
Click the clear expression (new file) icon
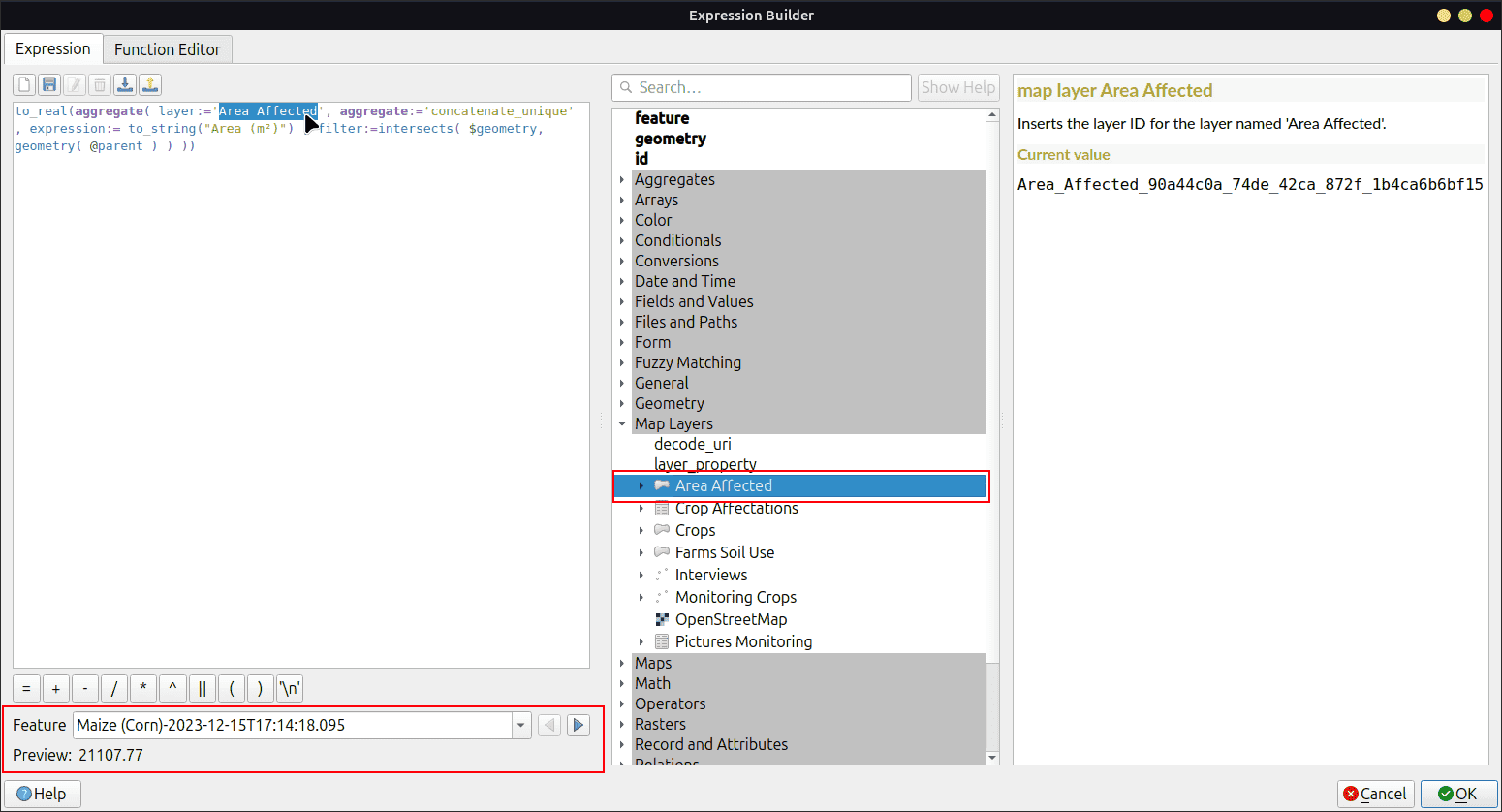tap(24, 85)
